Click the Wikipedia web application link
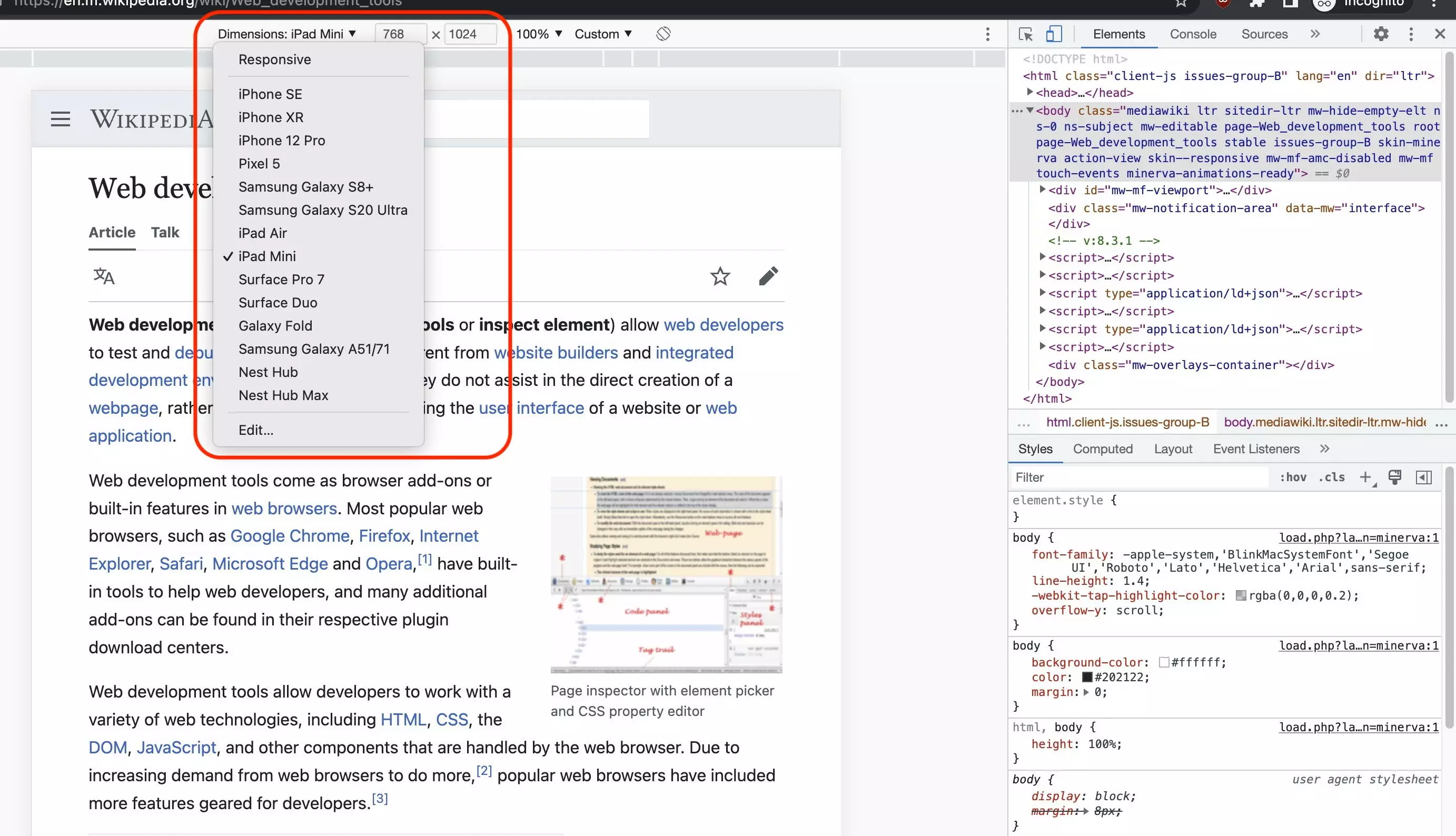Viewport: 1456px width, 836px height. click(131, 435)
